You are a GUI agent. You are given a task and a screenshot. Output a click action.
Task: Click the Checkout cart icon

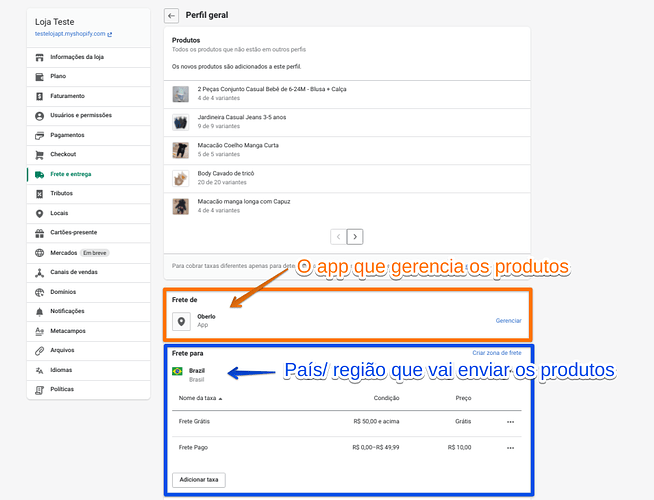pos(40,155)
